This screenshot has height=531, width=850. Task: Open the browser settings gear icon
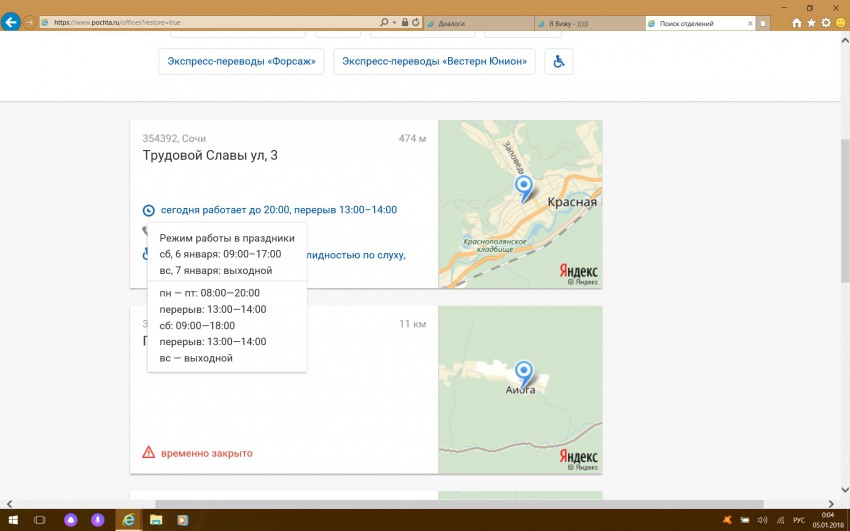[826, 22]
